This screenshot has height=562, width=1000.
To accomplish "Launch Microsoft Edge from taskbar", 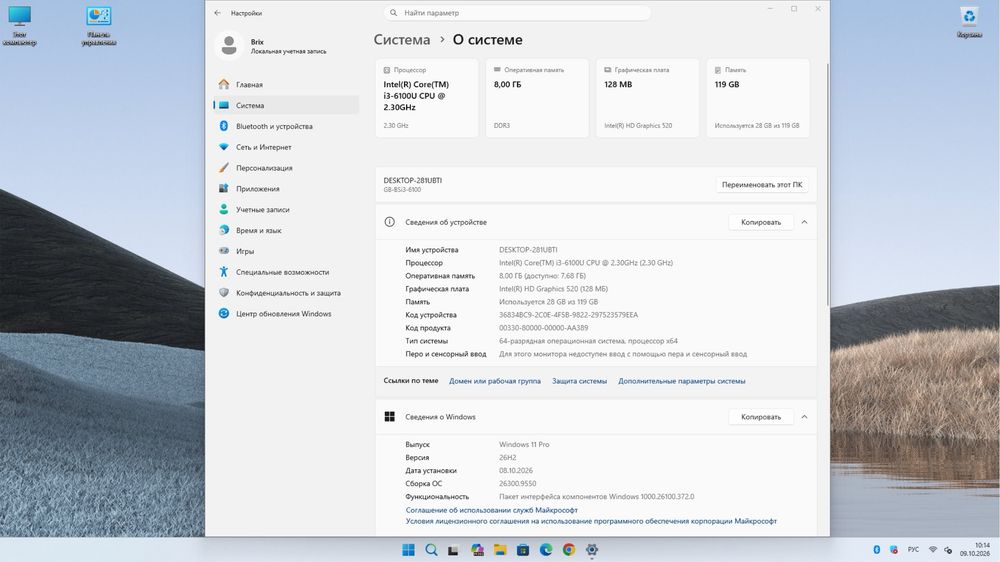I will coord(546,550).
